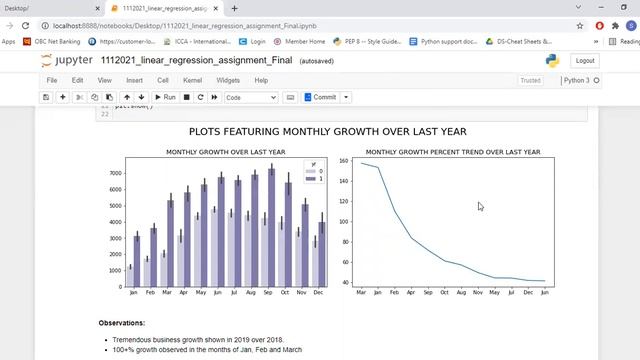The image size is (640, 360).
Task: Copy selected cells icon
Action: click(x=95, y=97)
